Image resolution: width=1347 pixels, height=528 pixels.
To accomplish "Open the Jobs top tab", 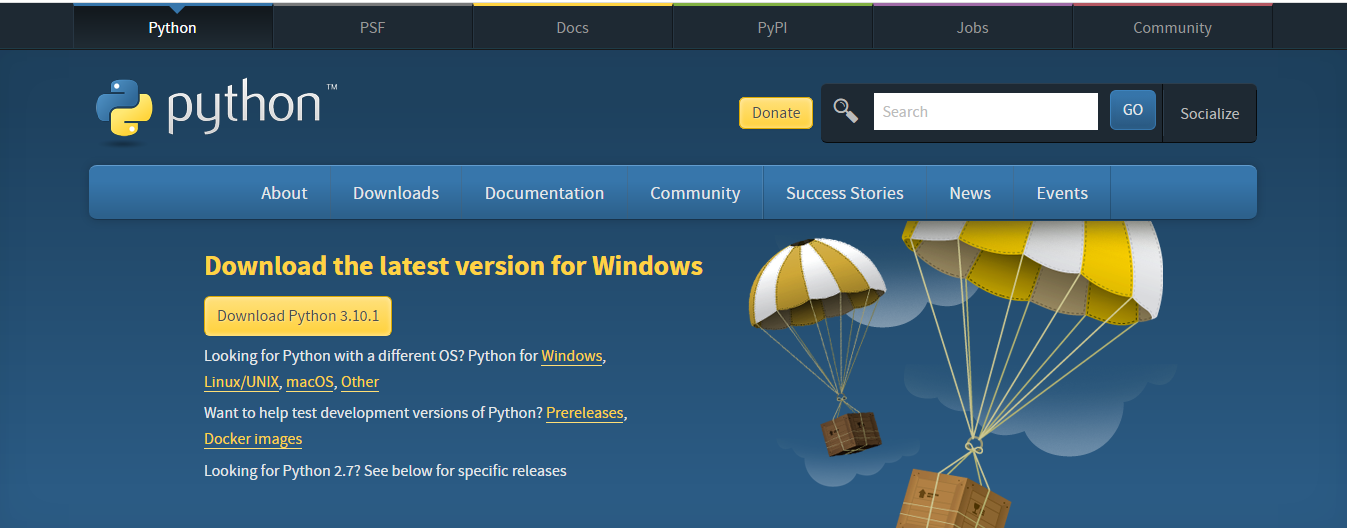I will point(972,28).
